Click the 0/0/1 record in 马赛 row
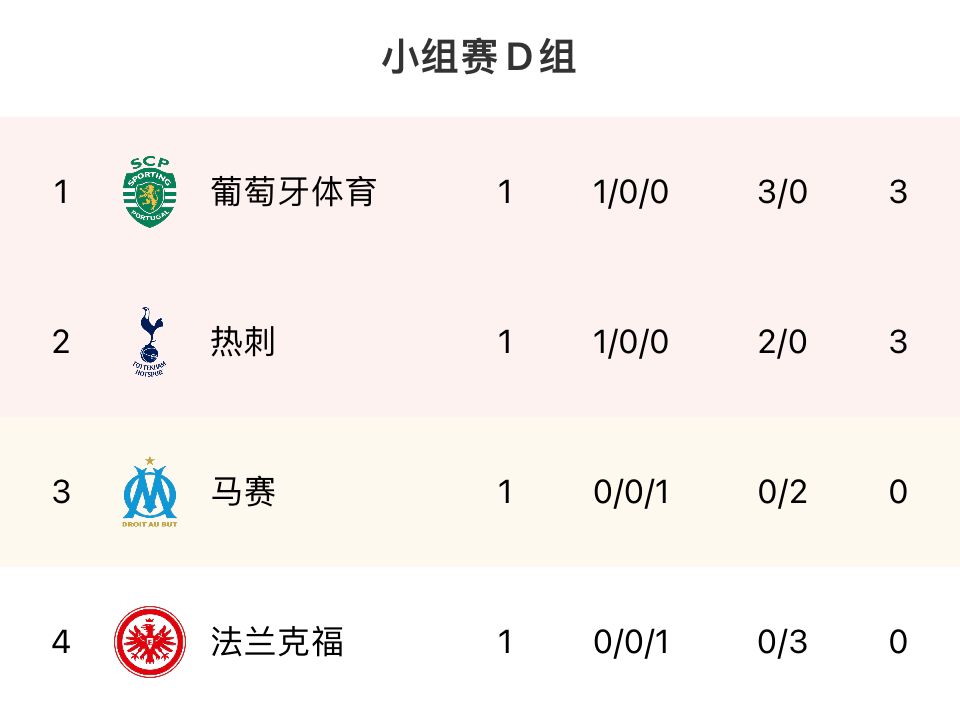The height and width of the screenshot is (724, 960). pos(631,492)
